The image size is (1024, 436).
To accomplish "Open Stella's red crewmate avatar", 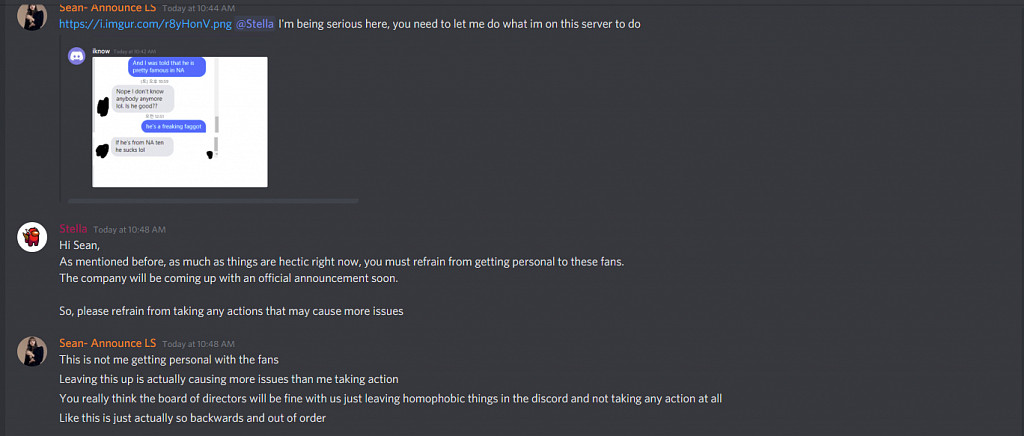I will 34,237.
